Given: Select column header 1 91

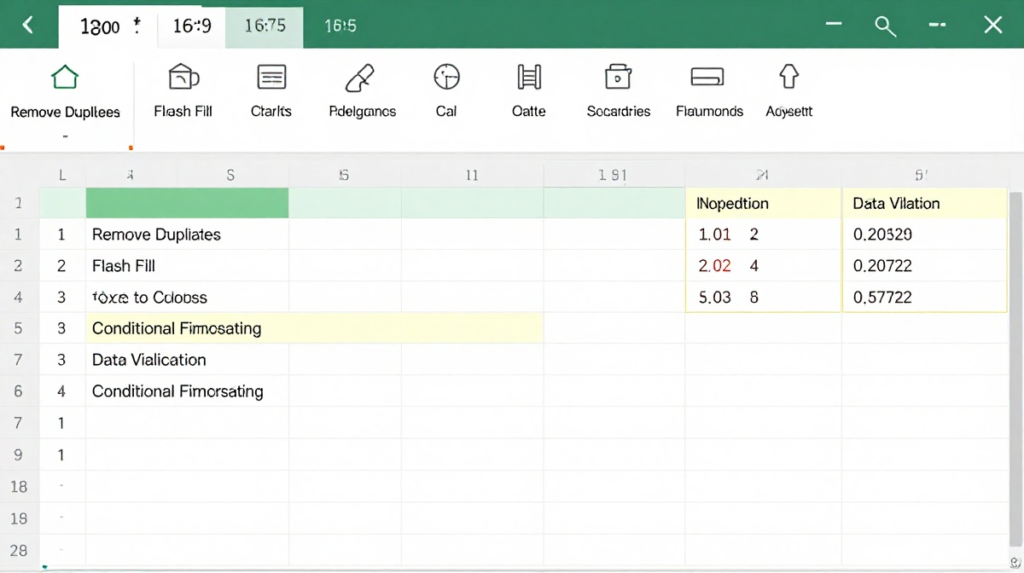Looking at the screenshot, I should coord(613,175).
